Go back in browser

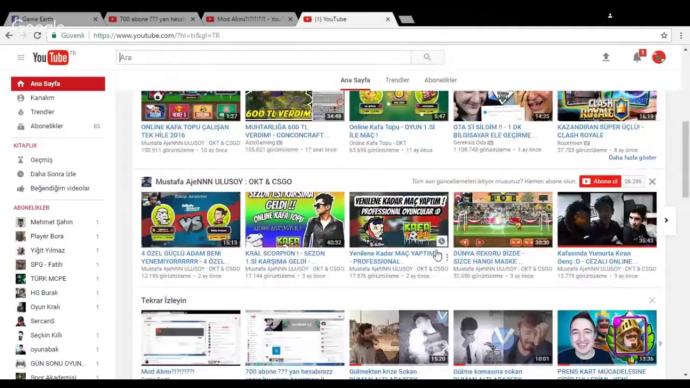coord(9,36)
